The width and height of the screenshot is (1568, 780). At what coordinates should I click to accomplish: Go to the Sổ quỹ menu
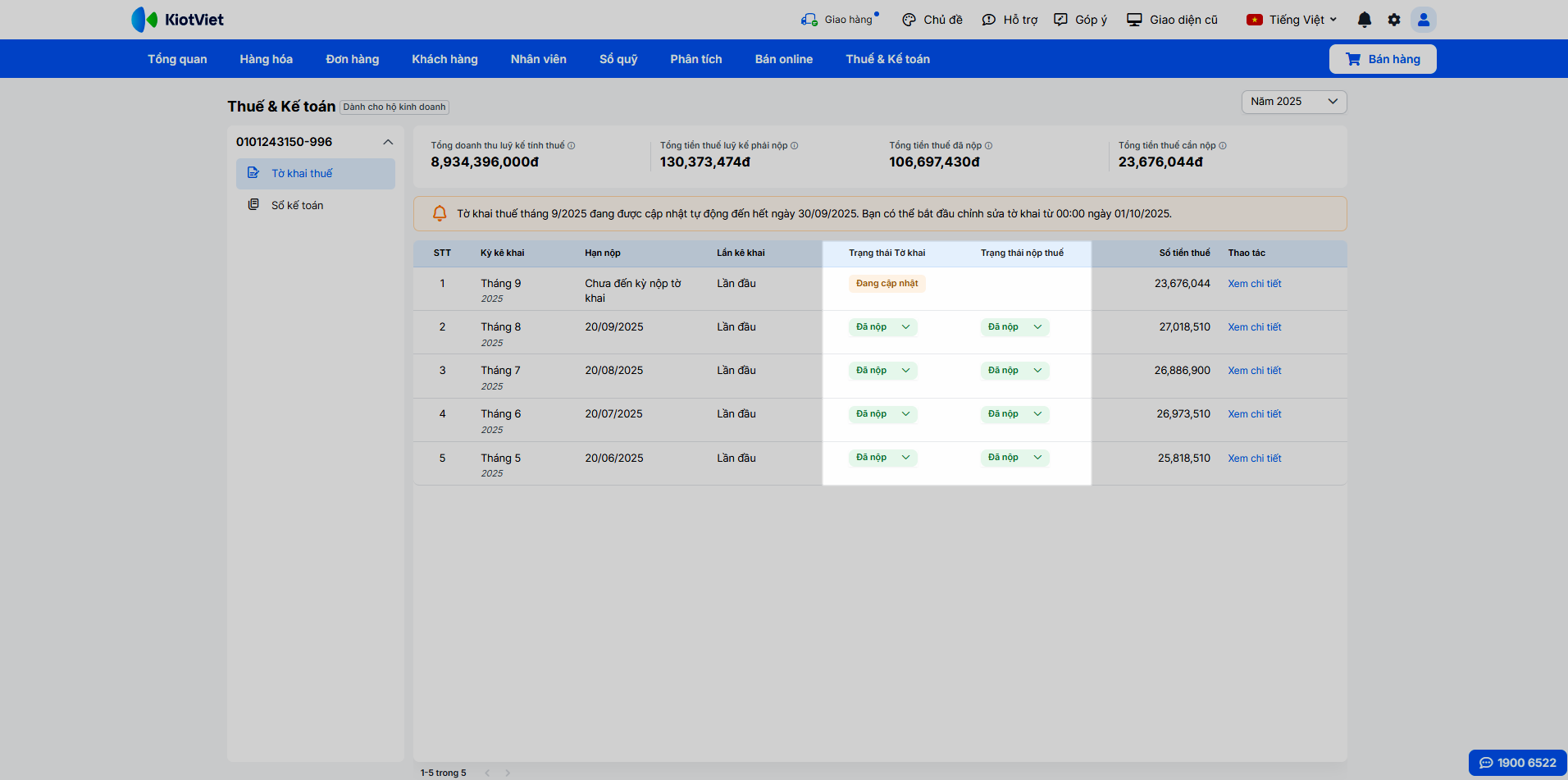(618, 59)
